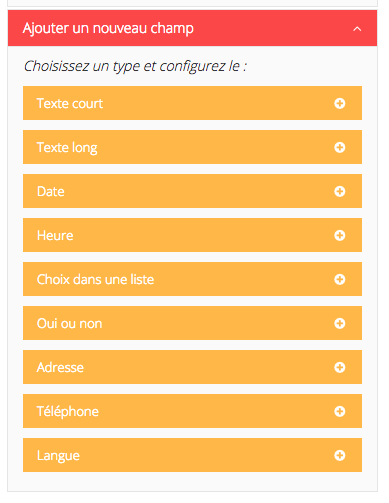The width and height of the screenshot is (389, 503).
Task: Select the Texte long field type
Action: pyautogui.click(x=192, y=147)
